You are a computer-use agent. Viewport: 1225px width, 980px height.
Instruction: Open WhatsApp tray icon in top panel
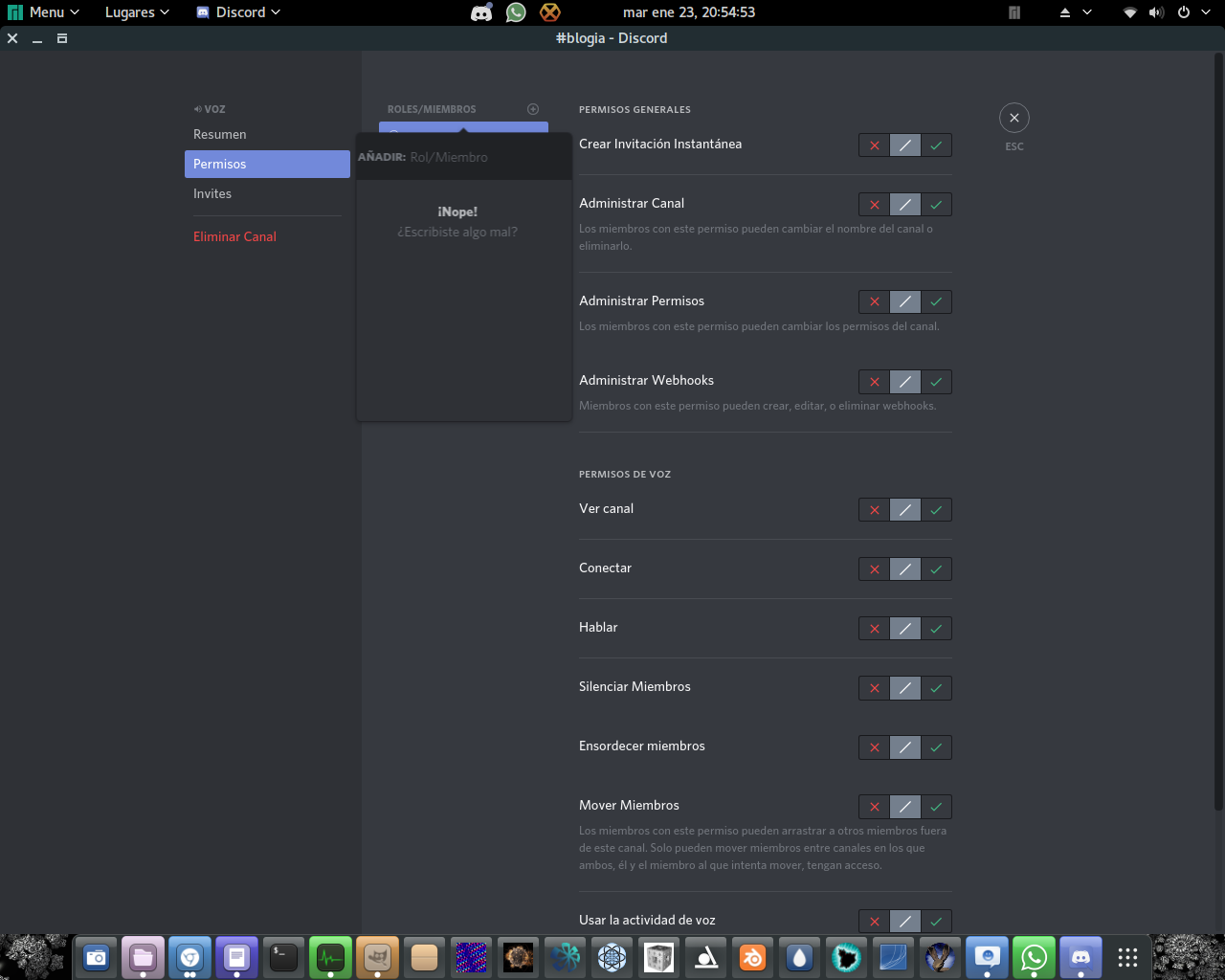tap(516, 12)
